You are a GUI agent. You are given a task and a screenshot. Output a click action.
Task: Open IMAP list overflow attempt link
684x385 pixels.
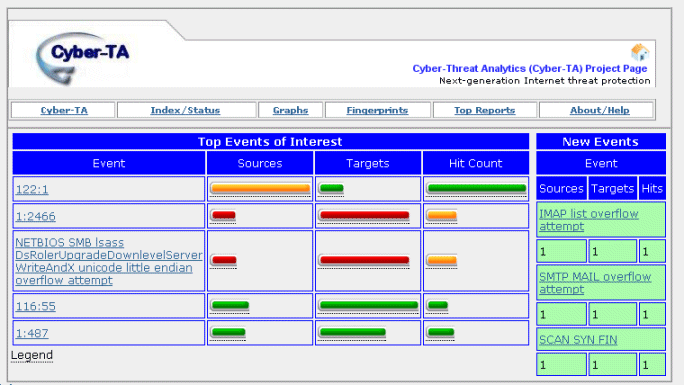pyautogui.click(x=588, y=220)
